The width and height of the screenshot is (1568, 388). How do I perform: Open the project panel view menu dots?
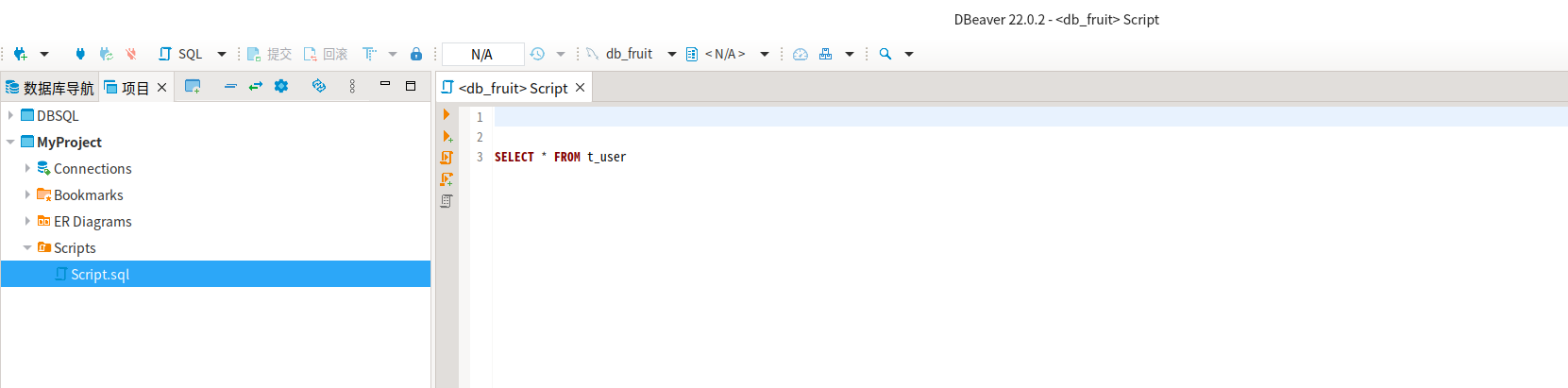(x=352, y=86)
